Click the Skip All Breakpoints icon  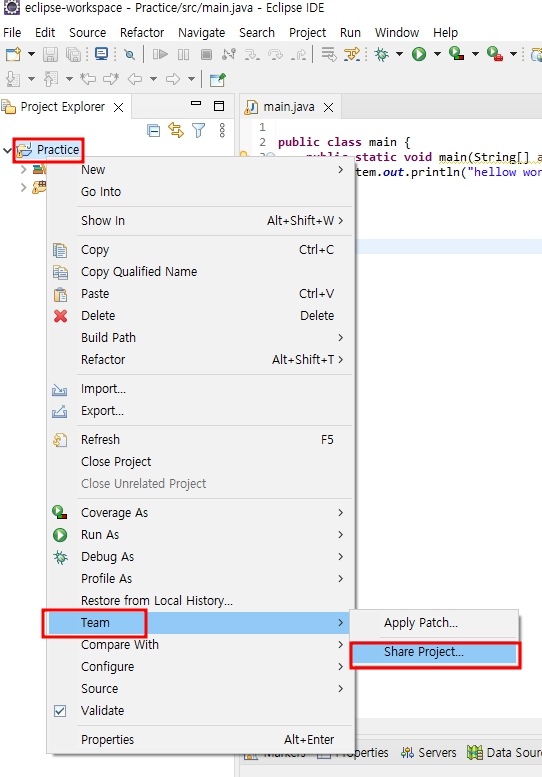tap(129, 54)
